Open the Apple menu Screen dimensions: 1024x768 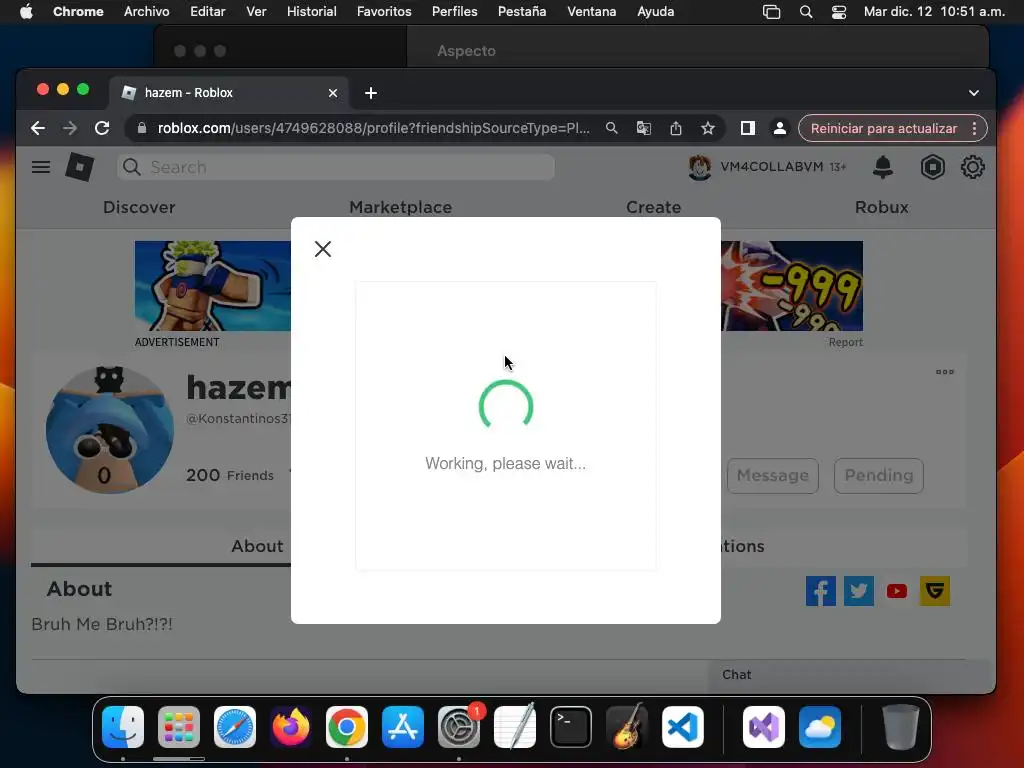click(26, 12)
